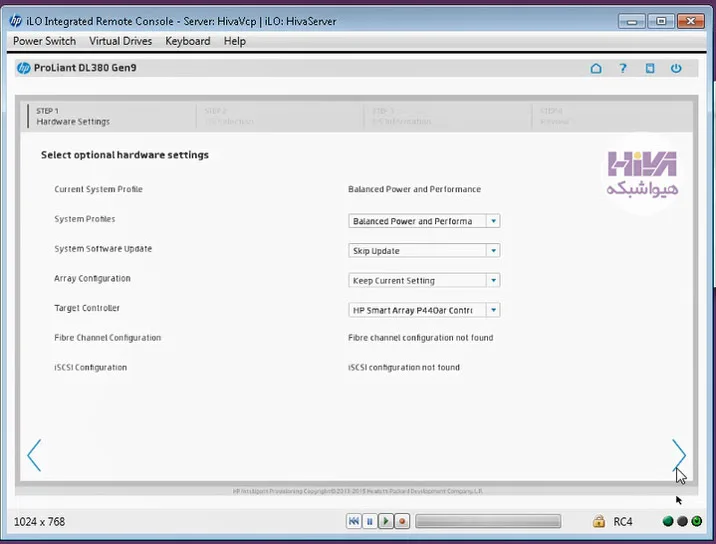
Task: Click the HP logo next to ProLiant DL380
Action: (24, 68)
